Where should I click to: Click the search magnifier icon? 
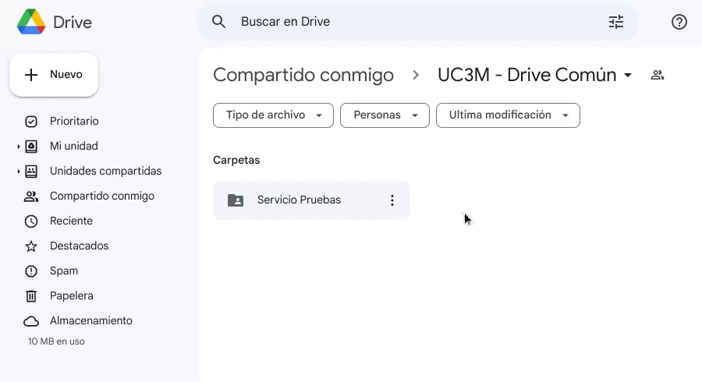[x=218, y=21]
